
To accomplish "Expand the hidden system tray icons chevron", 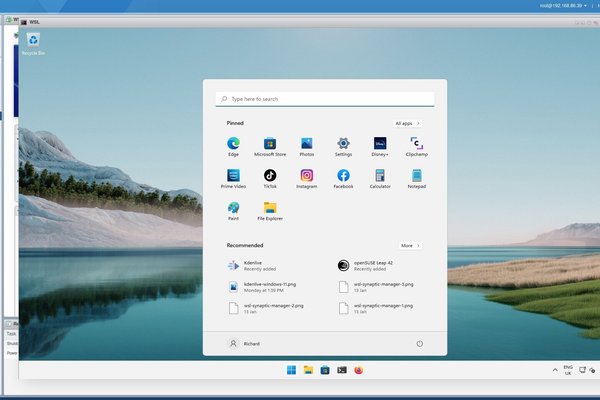I will [x=555, y=370].
